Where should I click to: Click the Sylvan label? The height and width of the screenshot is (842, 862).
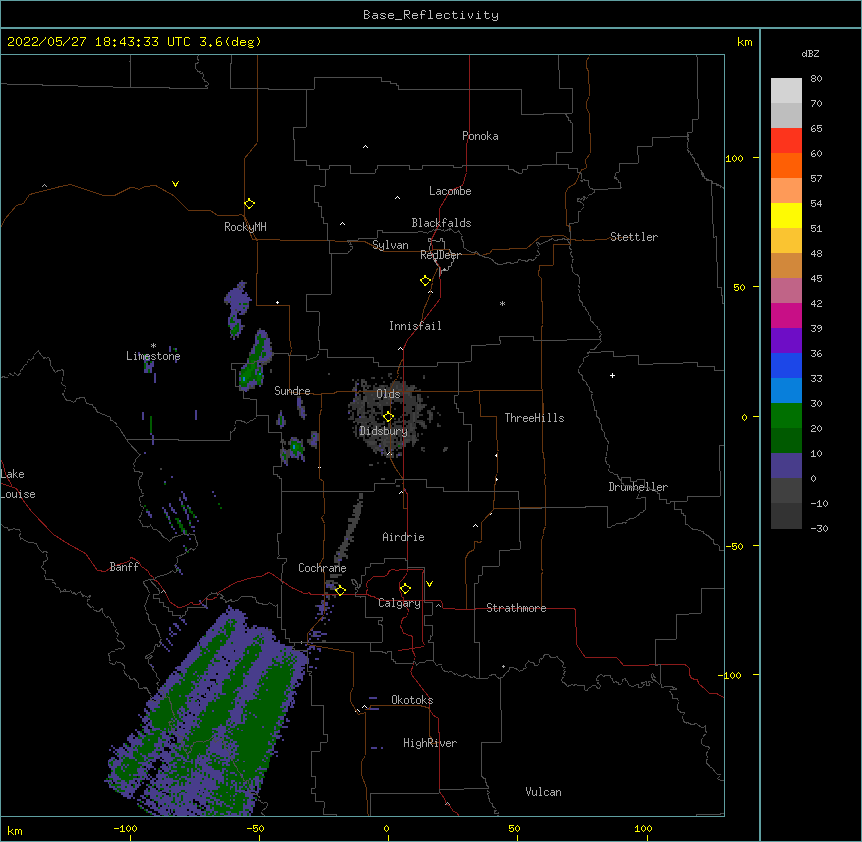coord(390,245)
